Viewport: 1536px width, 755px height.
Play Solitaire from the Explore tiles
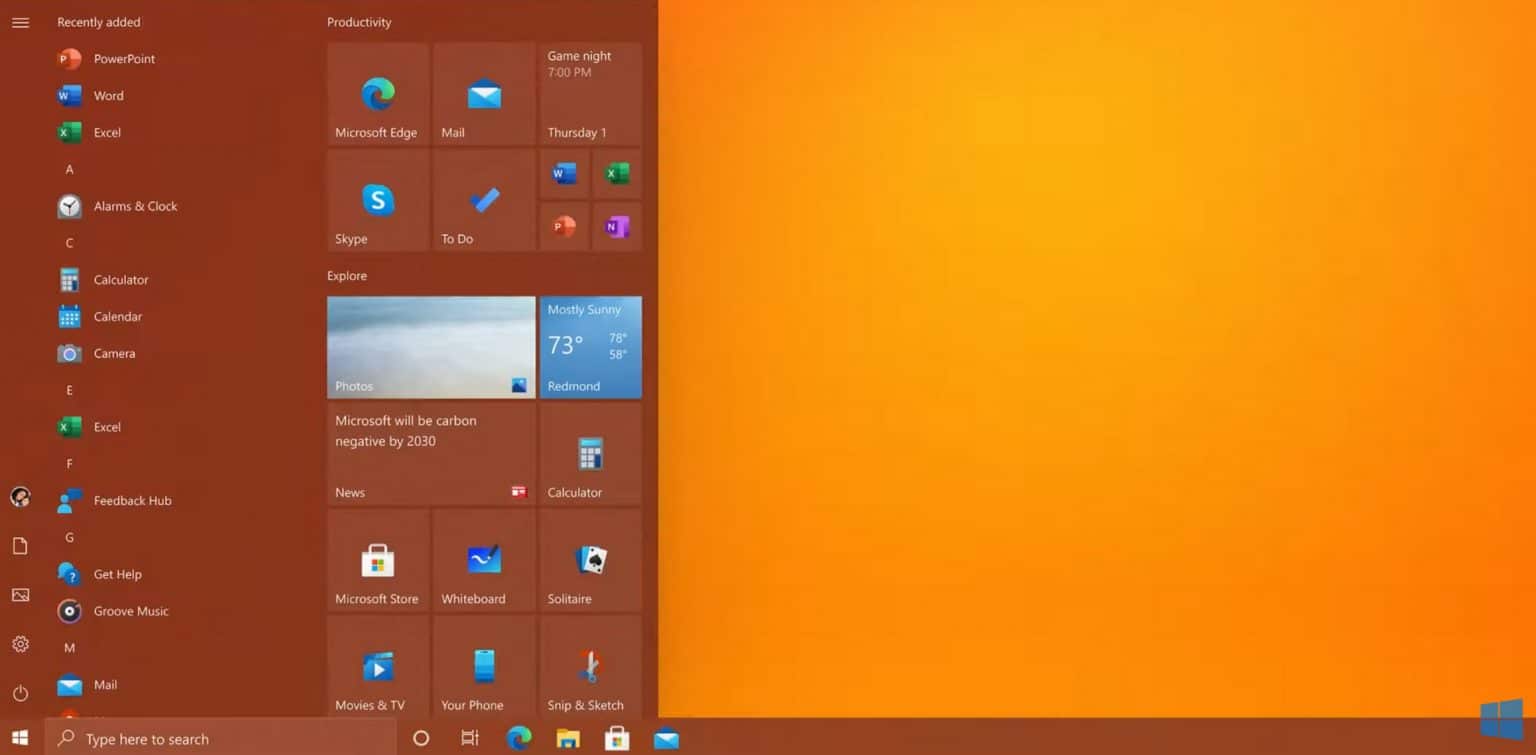[589, 560]
